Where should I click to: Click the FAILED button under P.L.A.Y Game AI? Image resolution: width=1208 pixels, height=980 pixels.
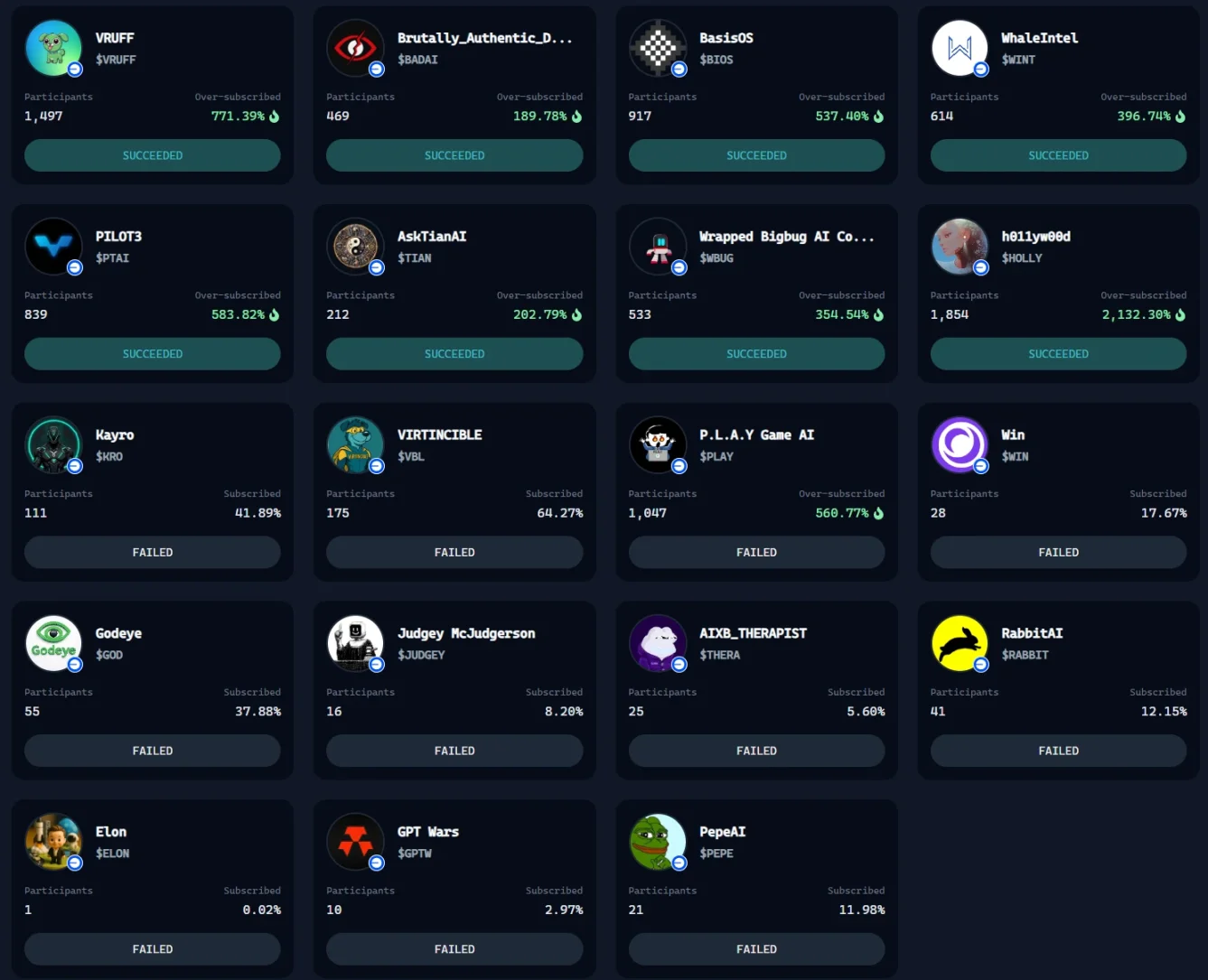click(757, 552)
